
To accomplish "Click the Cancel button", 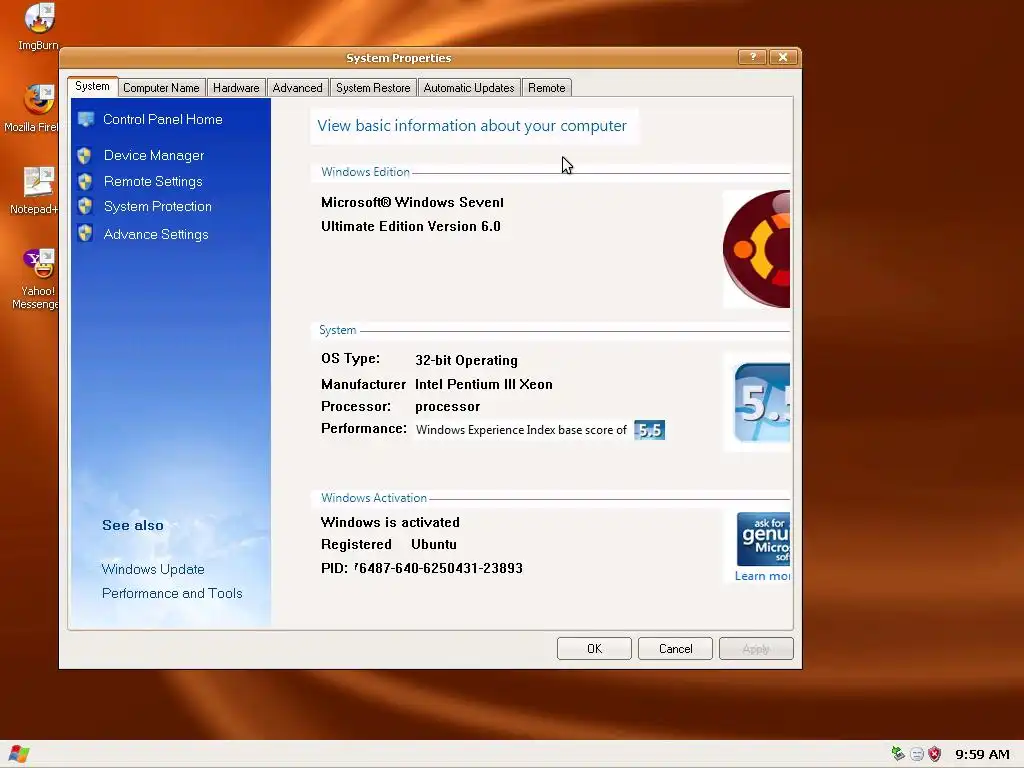I will click(x=675, y=648).
